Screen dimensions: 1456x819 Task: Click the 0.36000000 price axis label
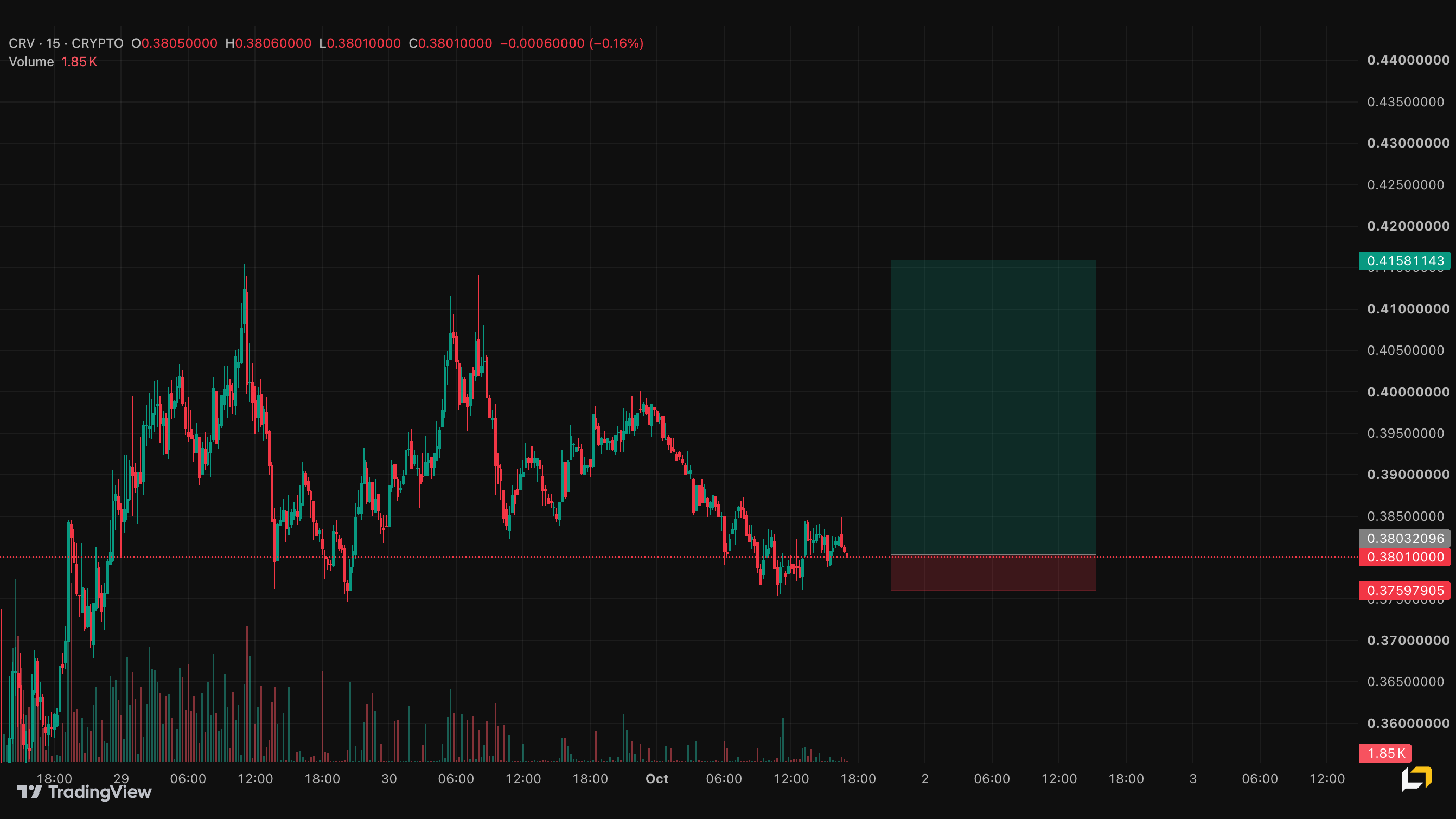(x=1408, y=724)
